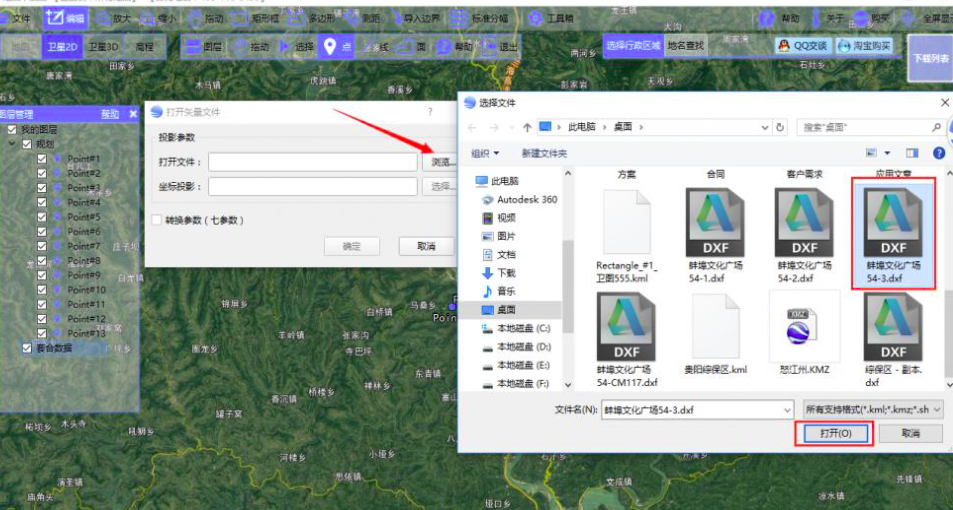
Task: Open the 地名查找 place search tab
Action: tap(686, 46)
